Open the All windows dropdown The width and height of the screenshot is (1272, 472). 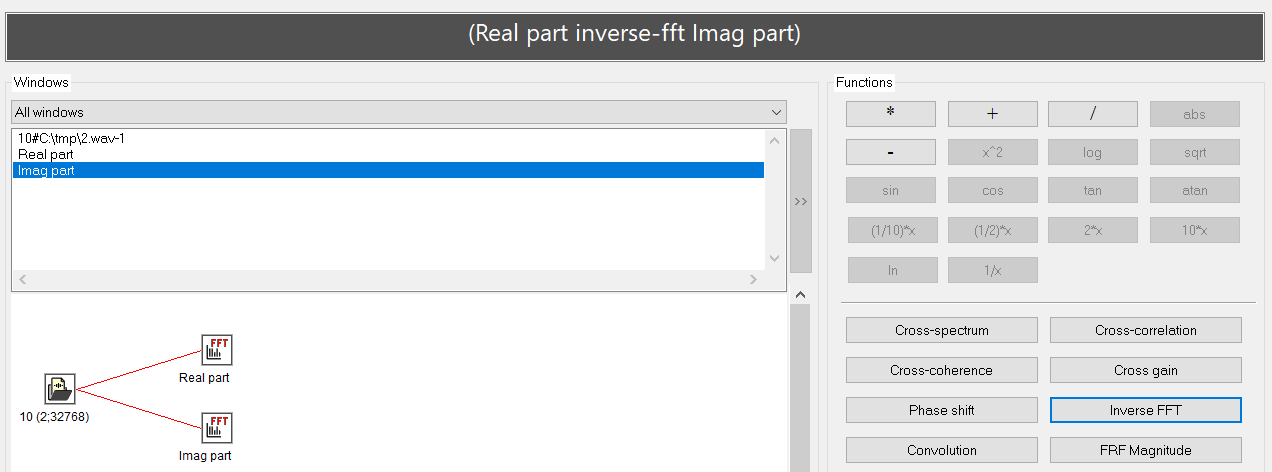click(x=398, y=112)
